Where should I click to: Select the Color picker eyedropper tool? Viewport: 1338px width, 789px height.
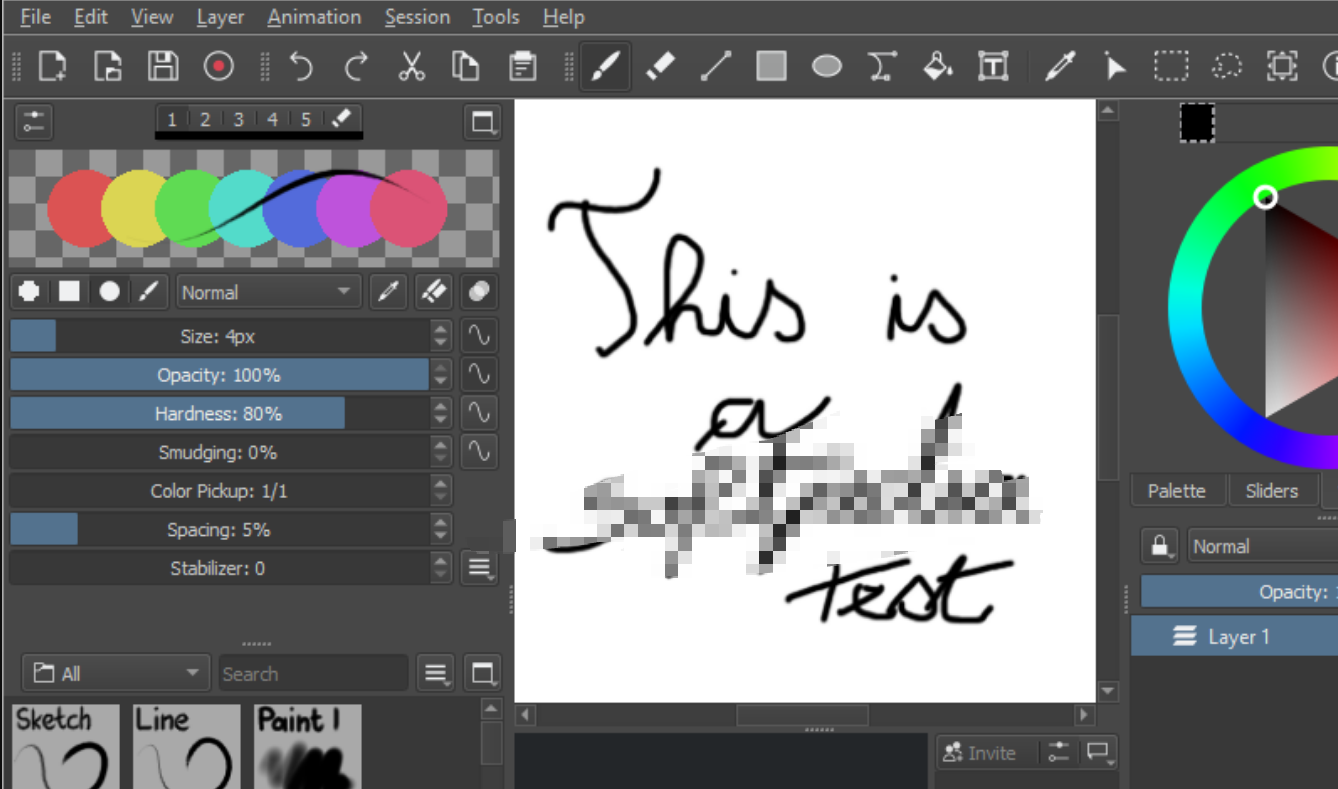point(1061,66)
